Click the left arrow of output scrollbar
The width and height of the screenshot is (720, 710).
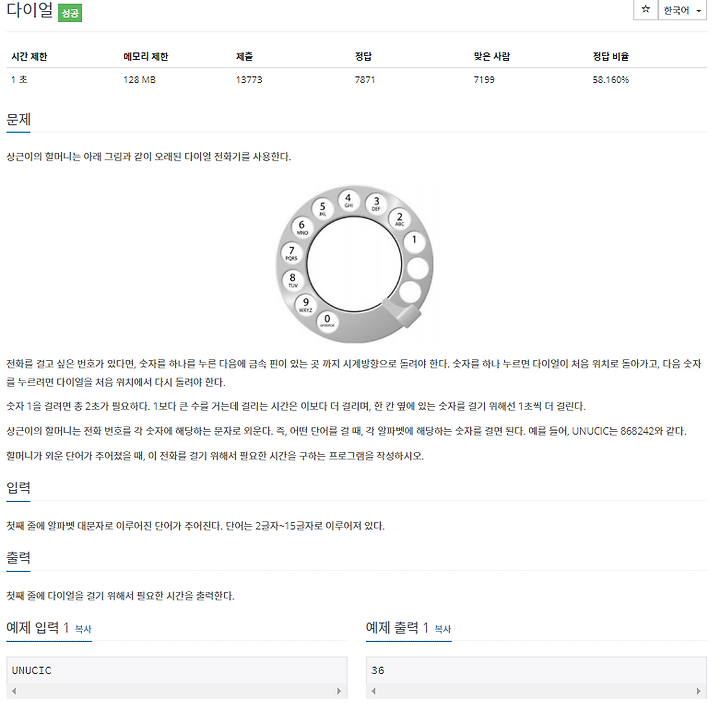point(374,691)
